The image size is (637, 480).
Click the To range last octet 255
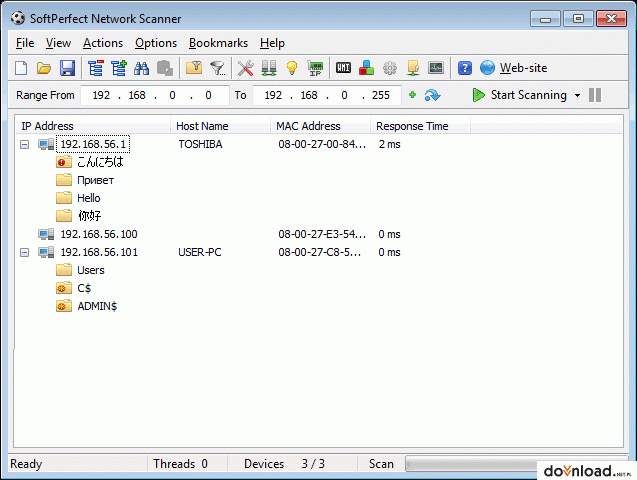[381, 95]
